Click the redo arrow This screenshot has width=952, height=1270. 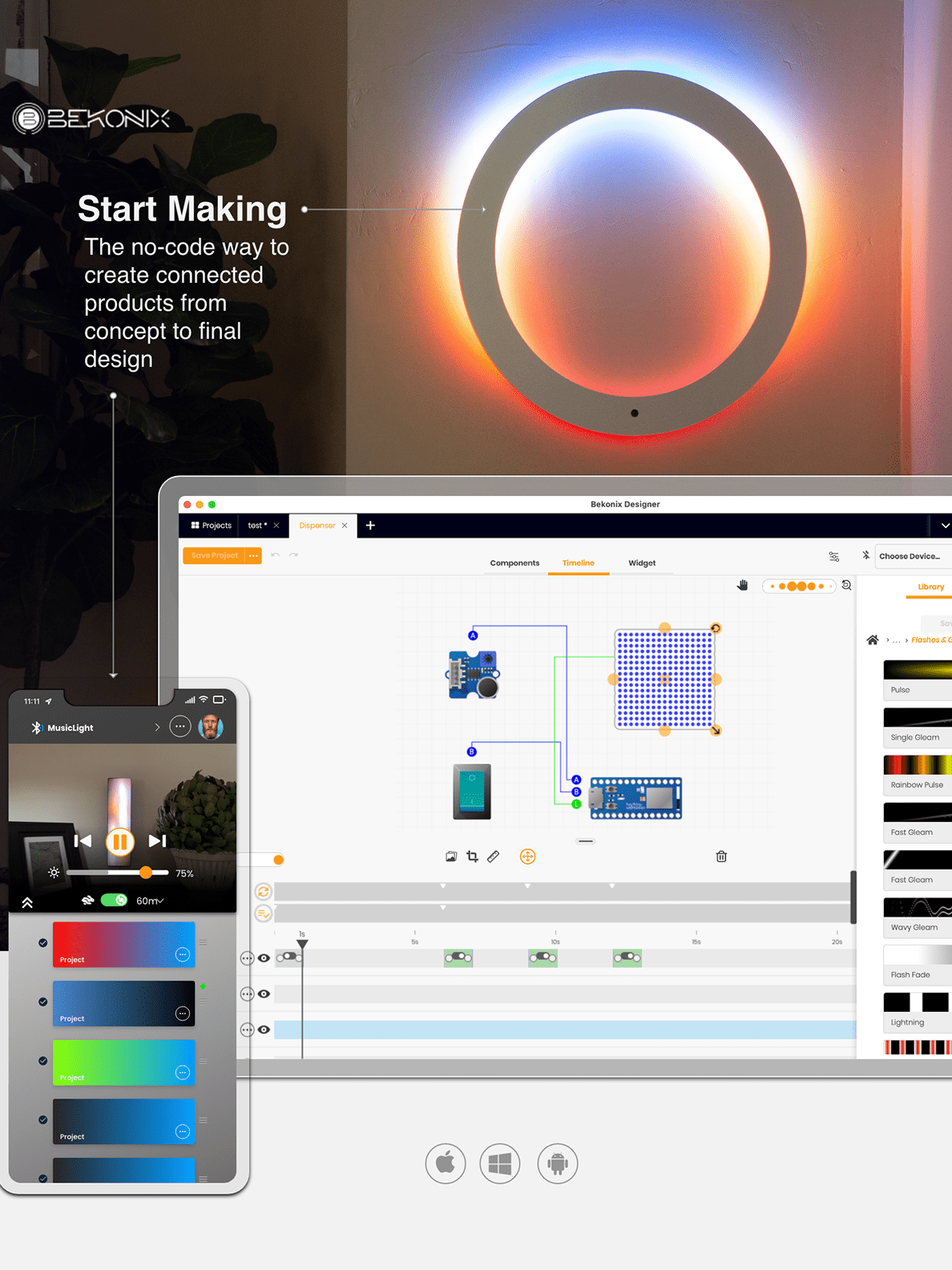click(293, 554)
